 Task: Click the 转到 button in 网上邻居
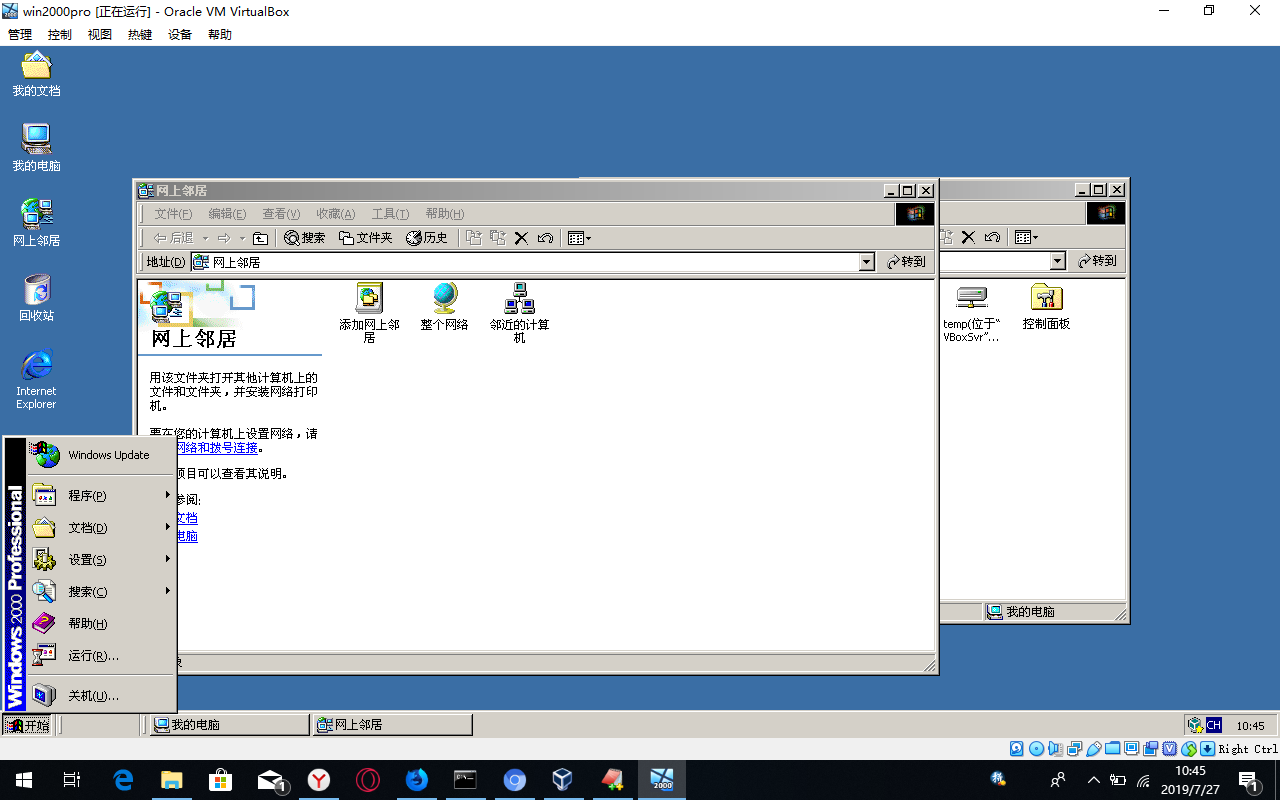point(906,262)
